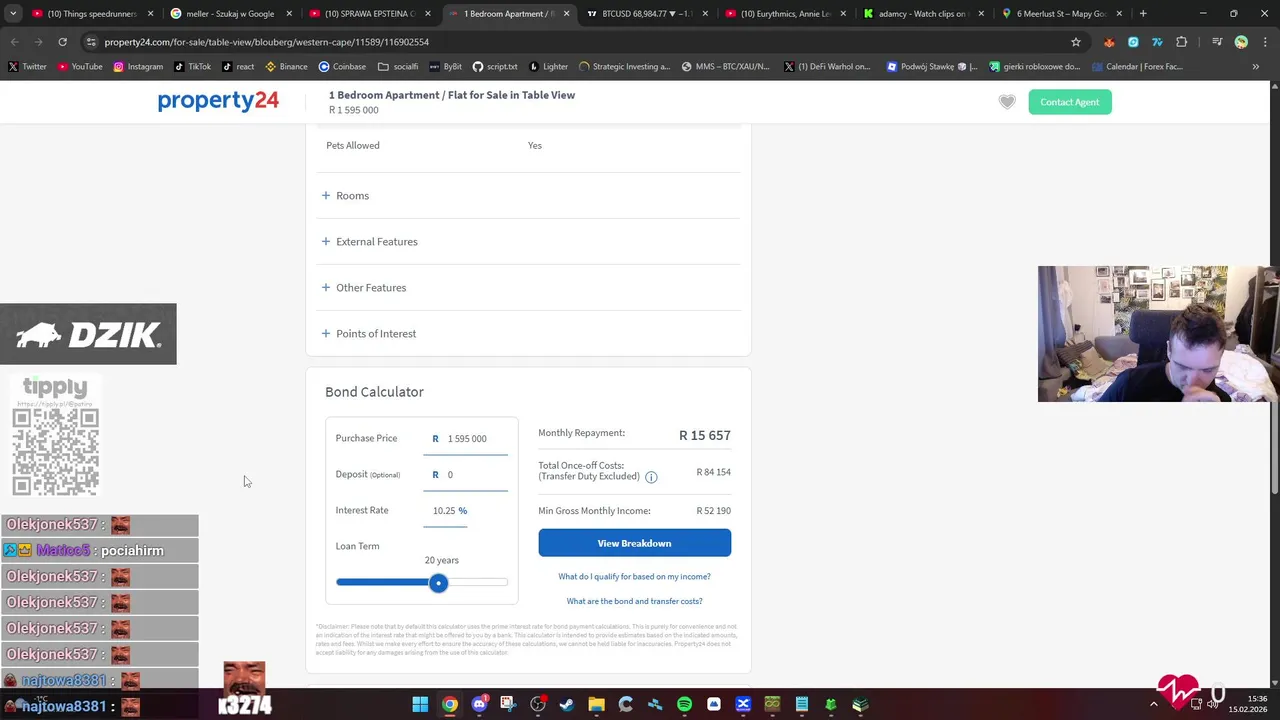
Task: Show more bookmarks with the overflow chevron
Action: [1255, 67]
